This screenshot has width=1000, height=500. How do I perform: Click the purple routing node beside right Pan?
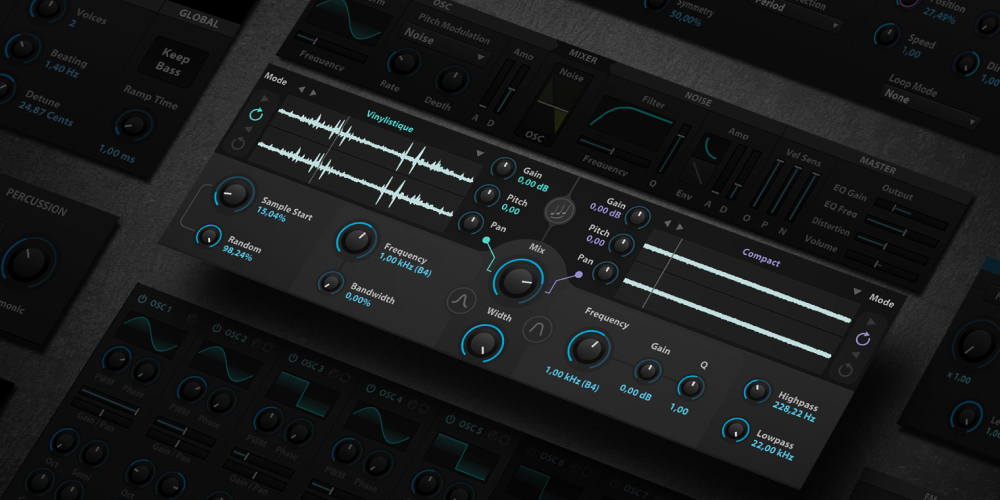point(579,275)
